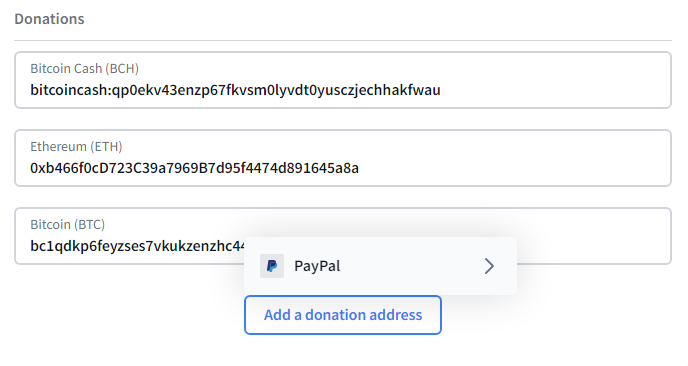Click the Bitcoin Cash (BCH) field label
The image size is (688, 366).
click(x=84, y=68)
